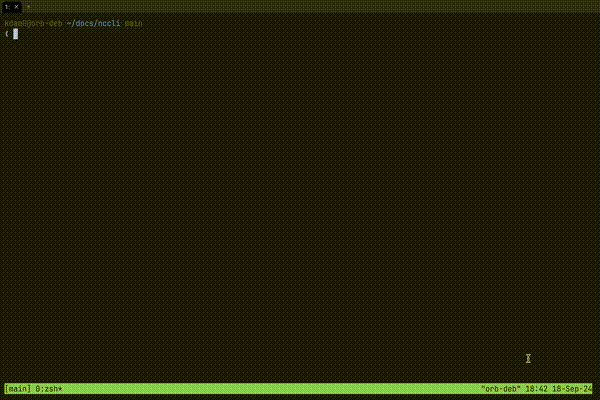Click the ~/docs/nccli path in prompt

[x=93, y=23]
